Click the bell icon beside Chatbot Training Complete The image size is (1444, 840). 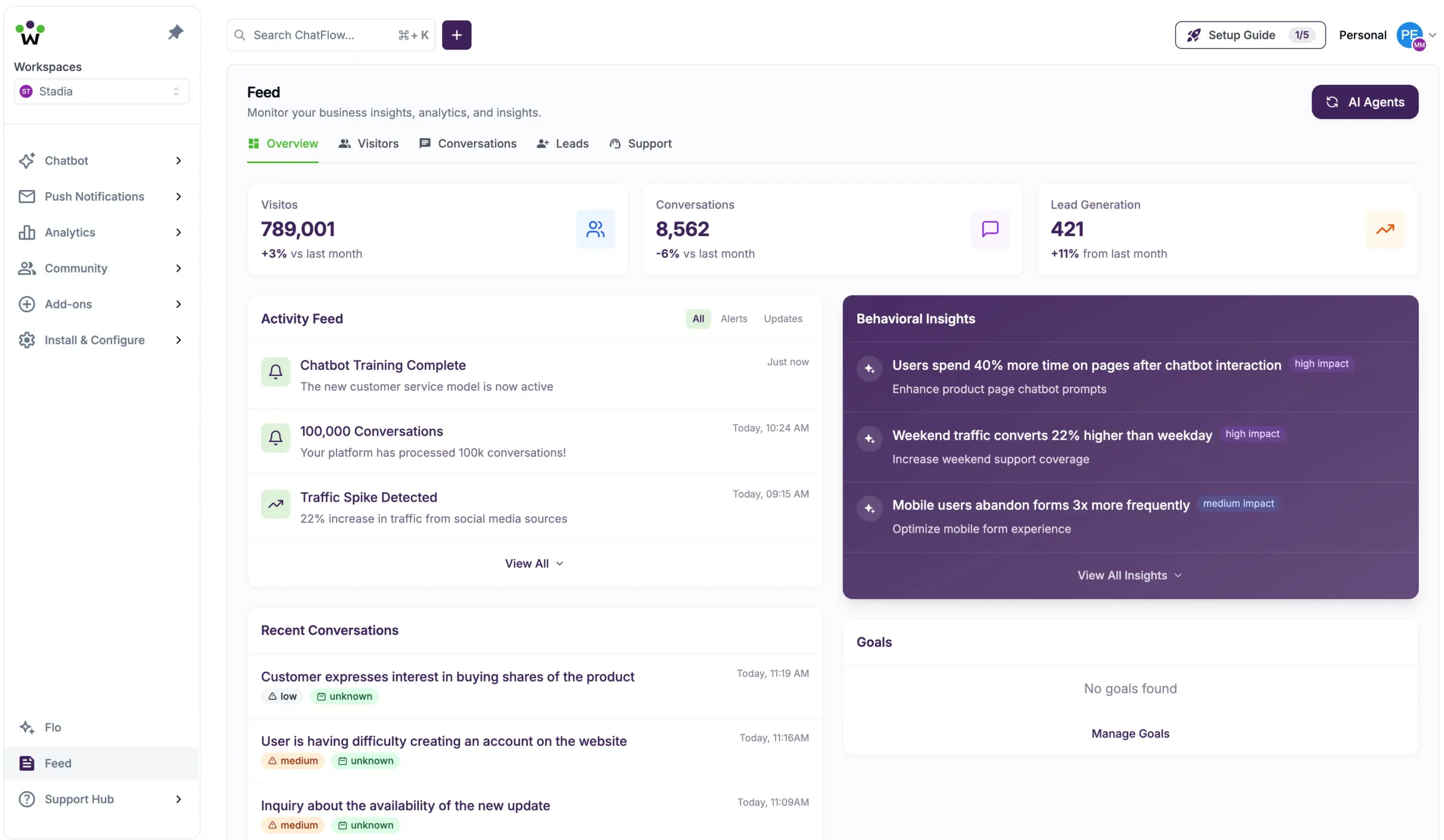(x=276, y=372)
